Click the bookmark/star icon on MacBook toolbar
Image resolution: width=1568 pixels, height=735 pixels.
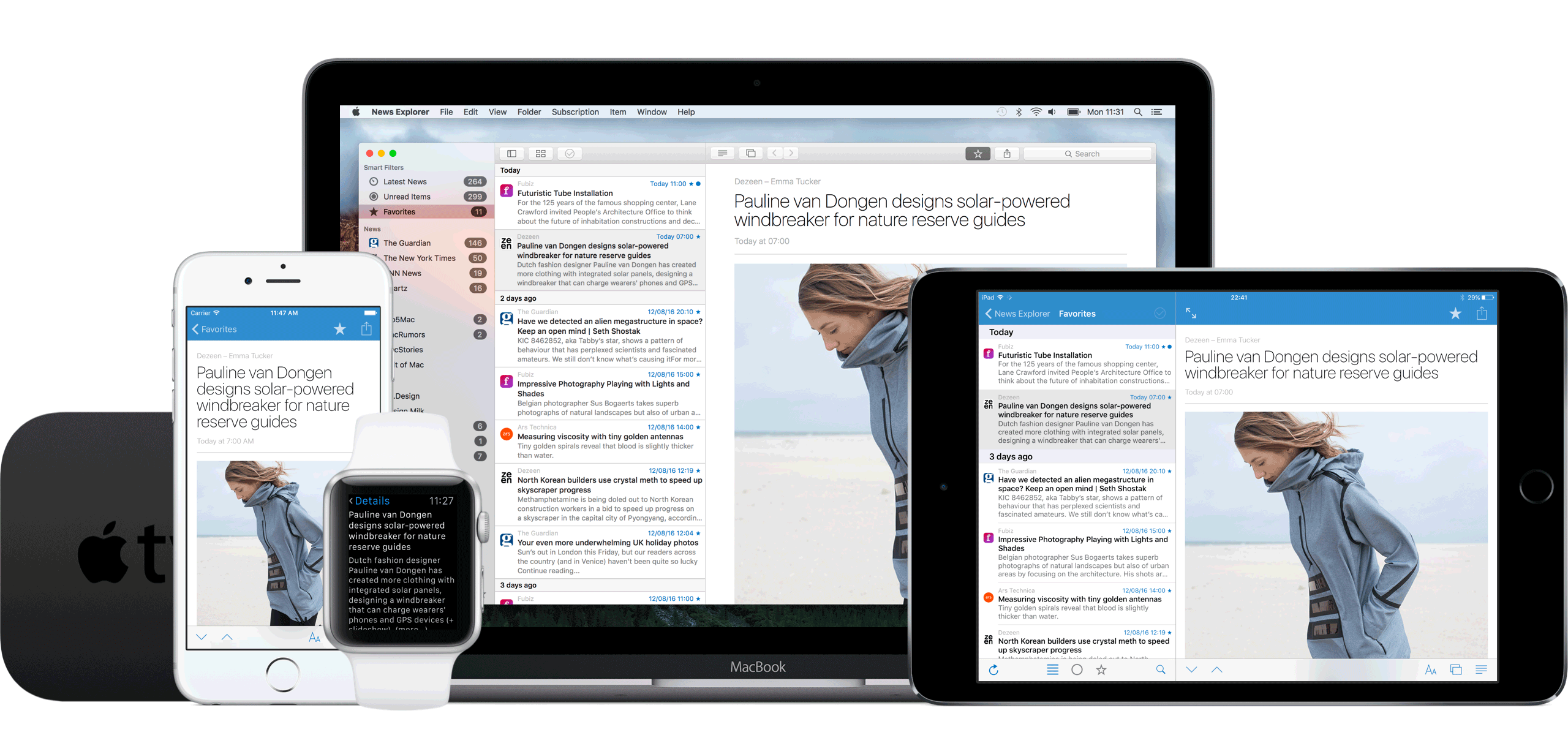(x=975, y=158)
